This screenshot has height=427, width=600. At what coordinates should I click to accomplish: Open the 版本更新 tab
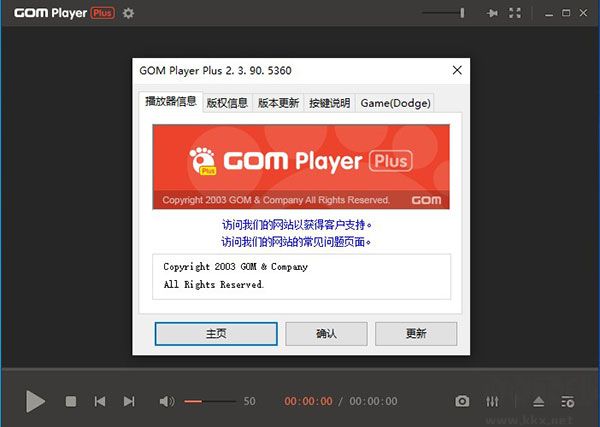(278, 103)
